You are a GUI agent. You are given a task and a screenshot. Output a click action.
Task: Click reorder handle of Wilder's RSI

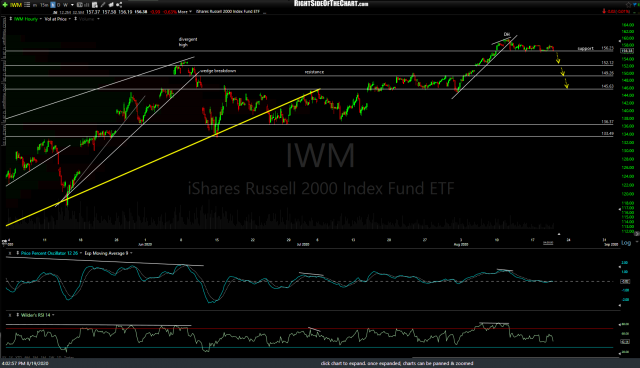[18, 315]
